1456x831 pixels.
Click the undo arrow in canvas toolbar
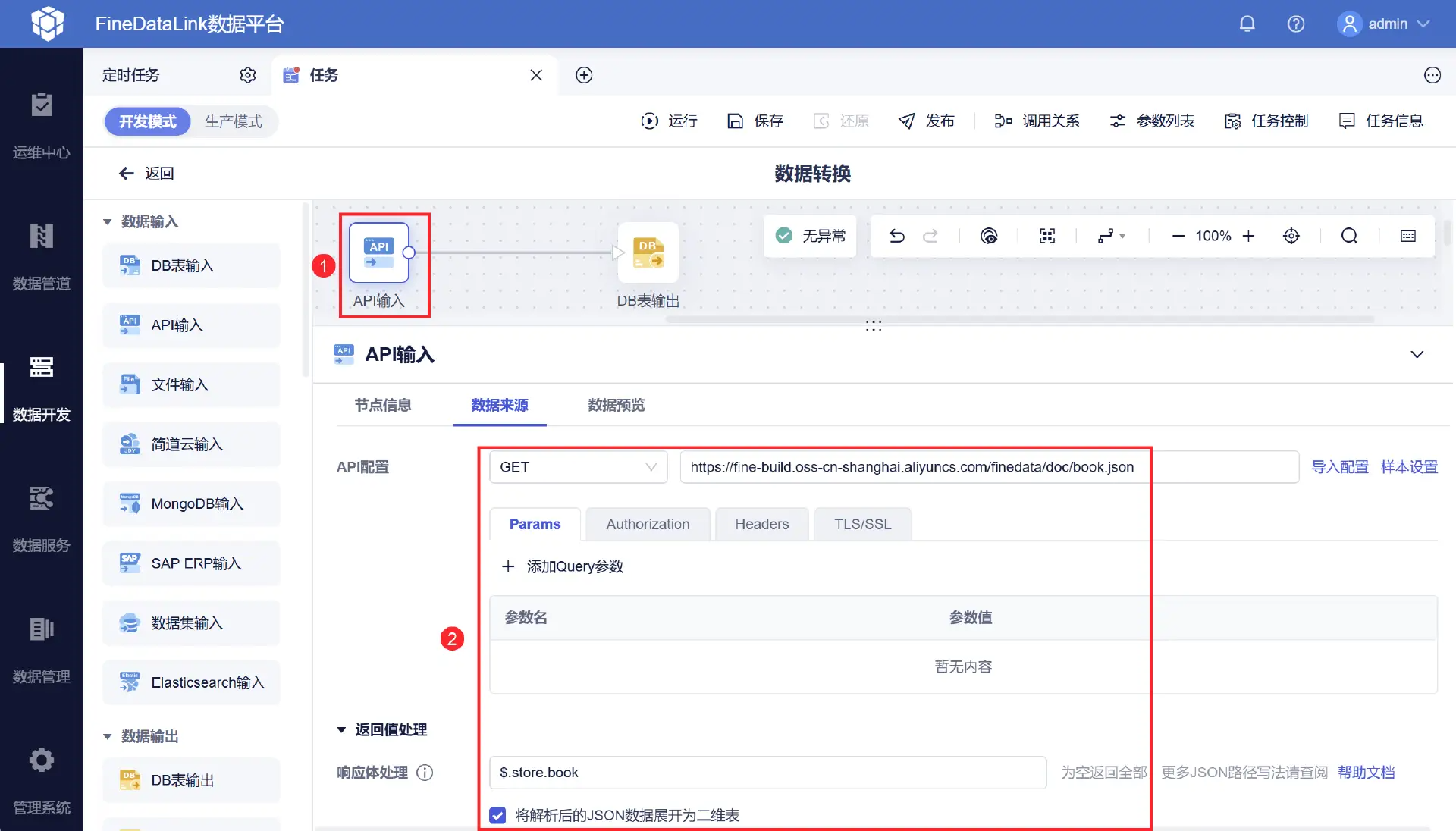pyautogui.click(x=896, y=236)
